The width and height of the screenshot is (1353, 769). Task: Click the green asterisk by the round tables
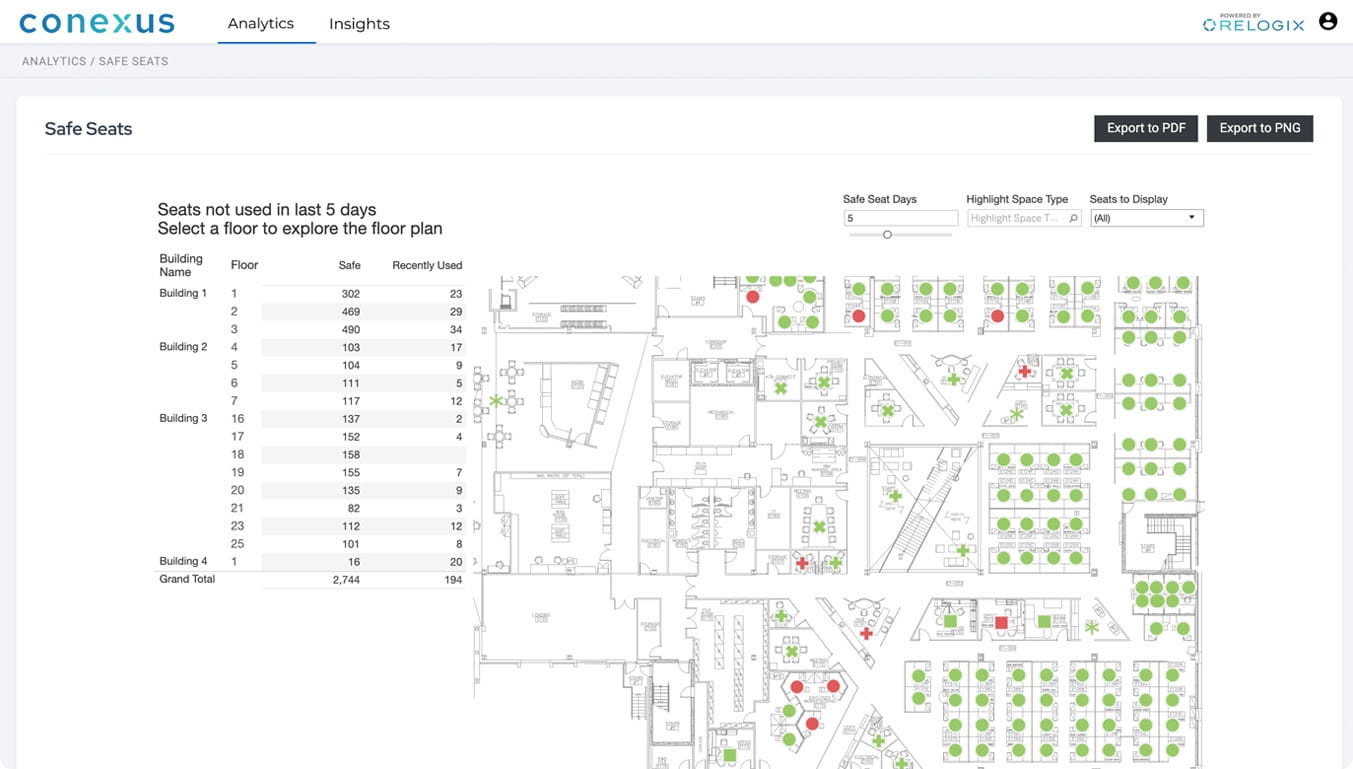point(496,401)
